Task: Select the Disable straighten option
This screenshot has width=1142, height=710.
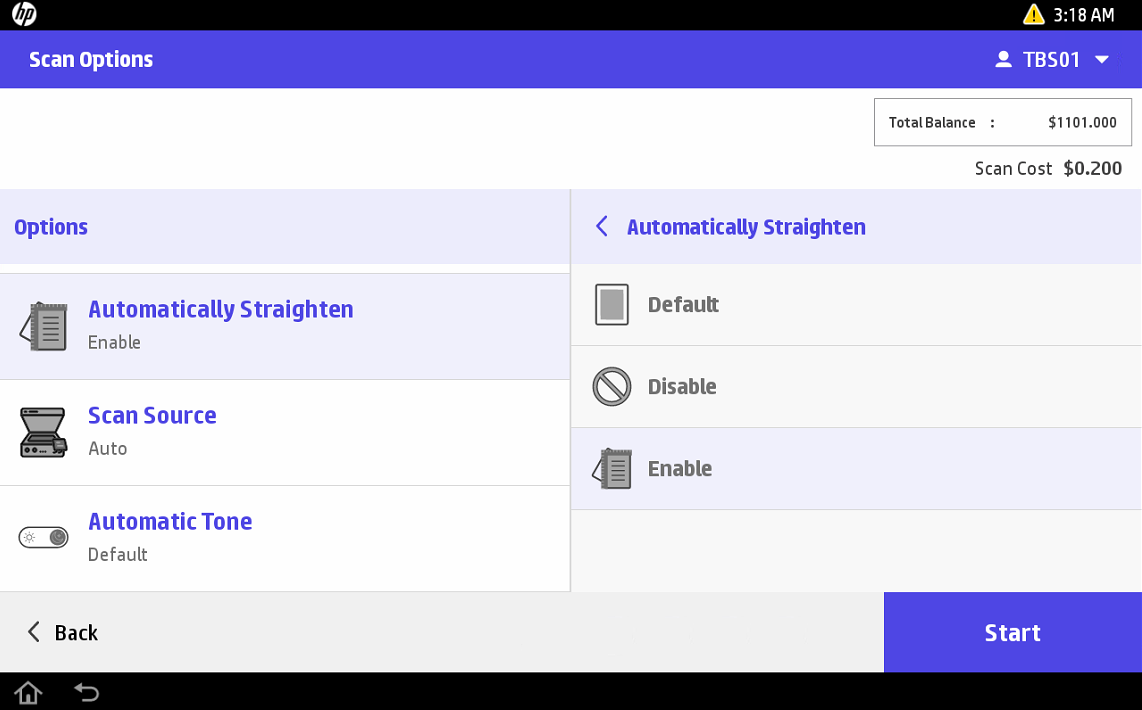Action: (682, 387)
